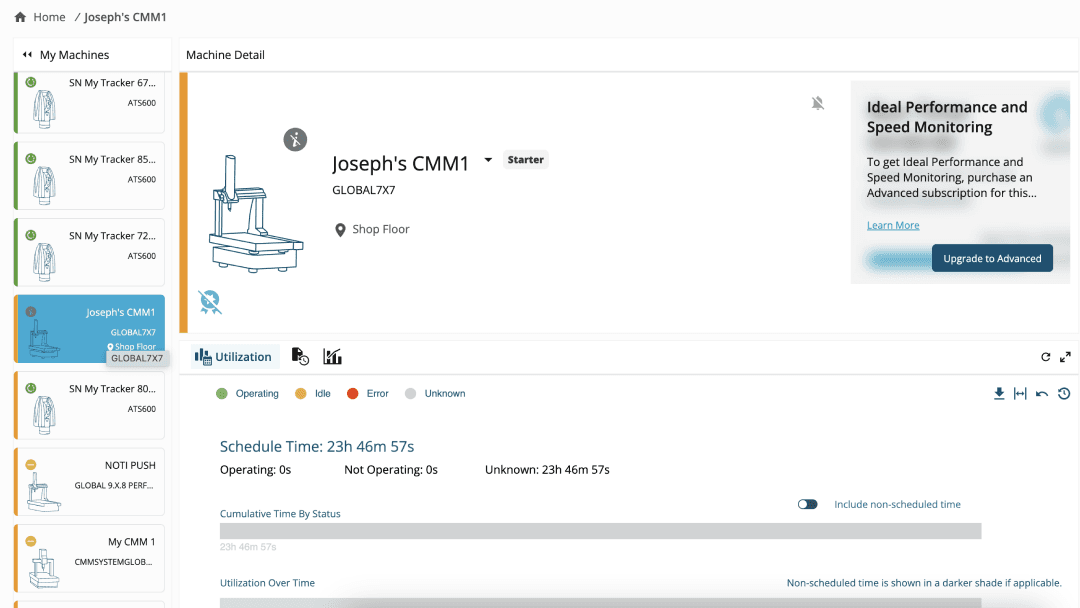Collapse the My Machines sidebar panel
1080x608 pixels.
pyautogui.click(x=27, y=54)
